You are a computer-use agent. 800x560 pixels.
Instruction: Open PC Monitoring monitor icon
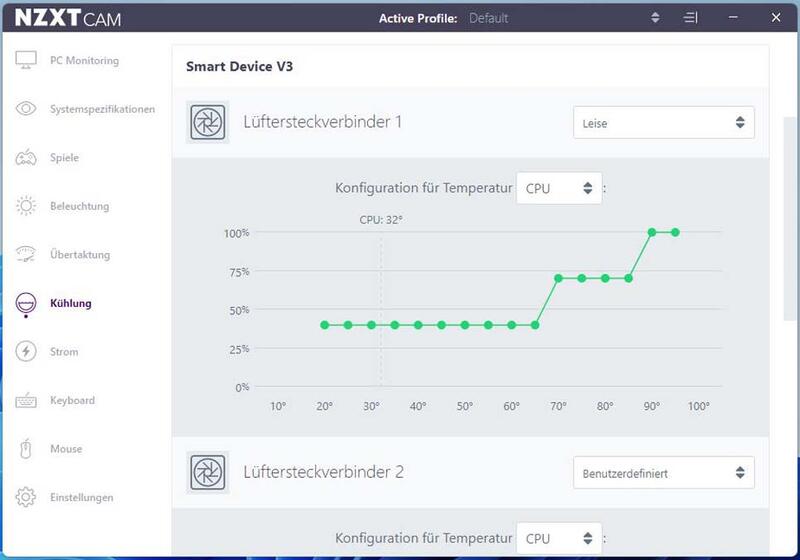(26, 60)
